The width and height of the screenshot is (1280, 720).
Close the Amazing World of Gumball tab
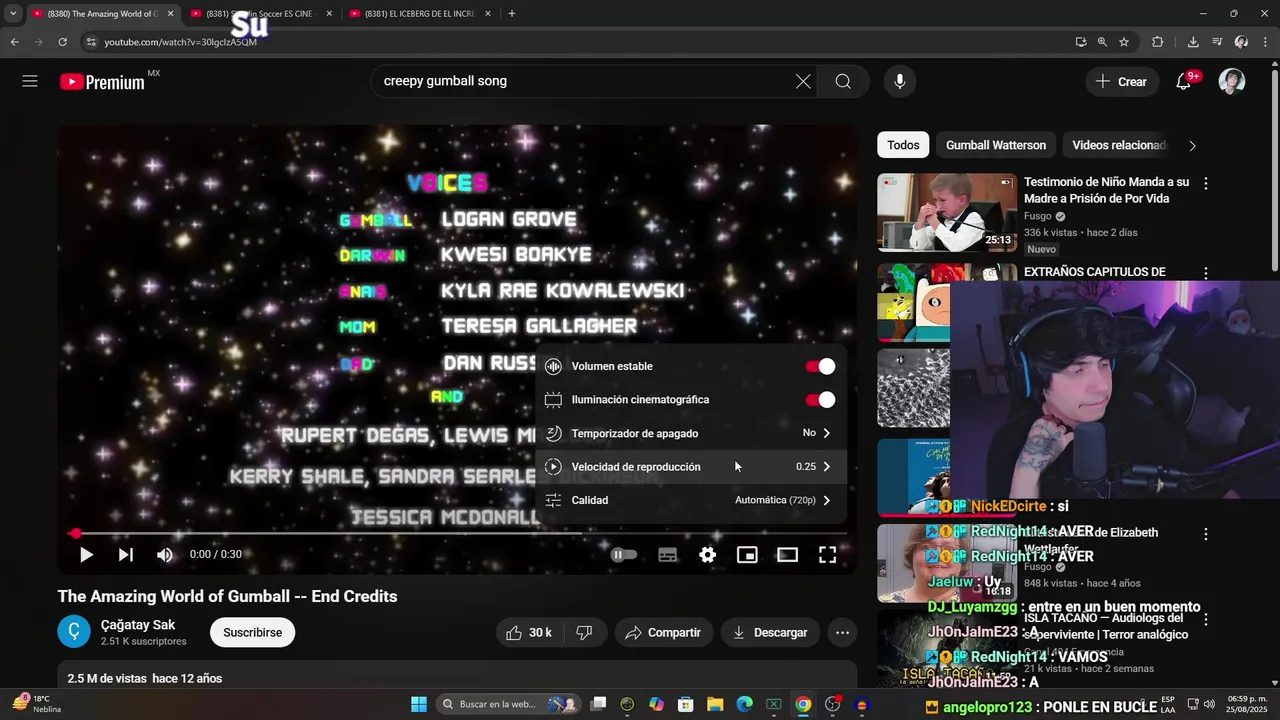pyautogui.click(x=170, y=14)
